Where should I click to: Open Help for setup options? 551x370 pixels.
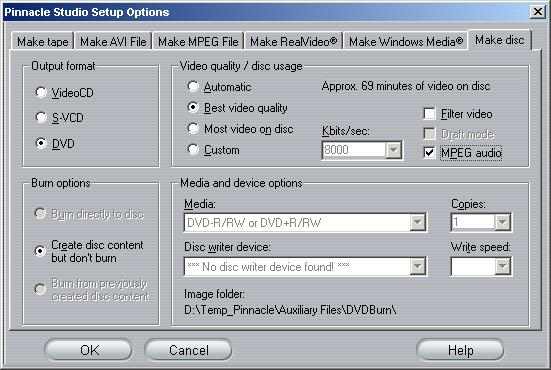point(460,350)
